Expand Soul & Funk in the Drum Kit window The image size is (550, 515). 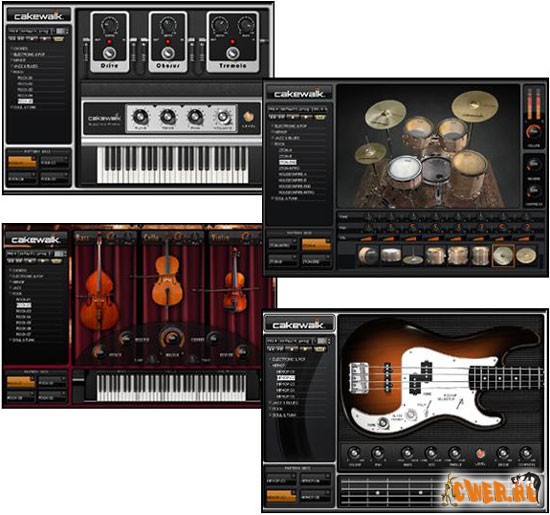coord(285,198)
